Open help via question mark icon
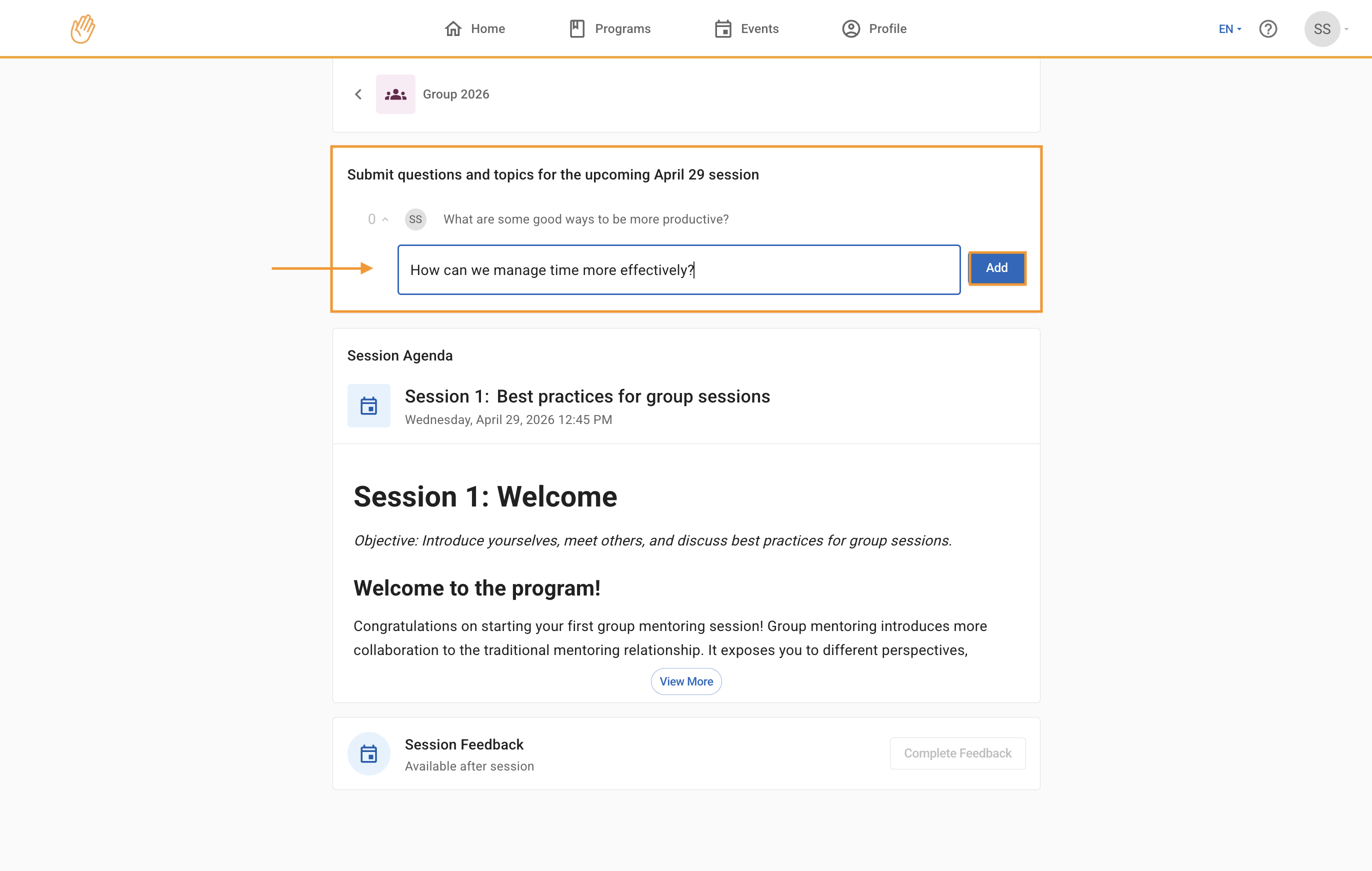 click(x=1267, y=28)
